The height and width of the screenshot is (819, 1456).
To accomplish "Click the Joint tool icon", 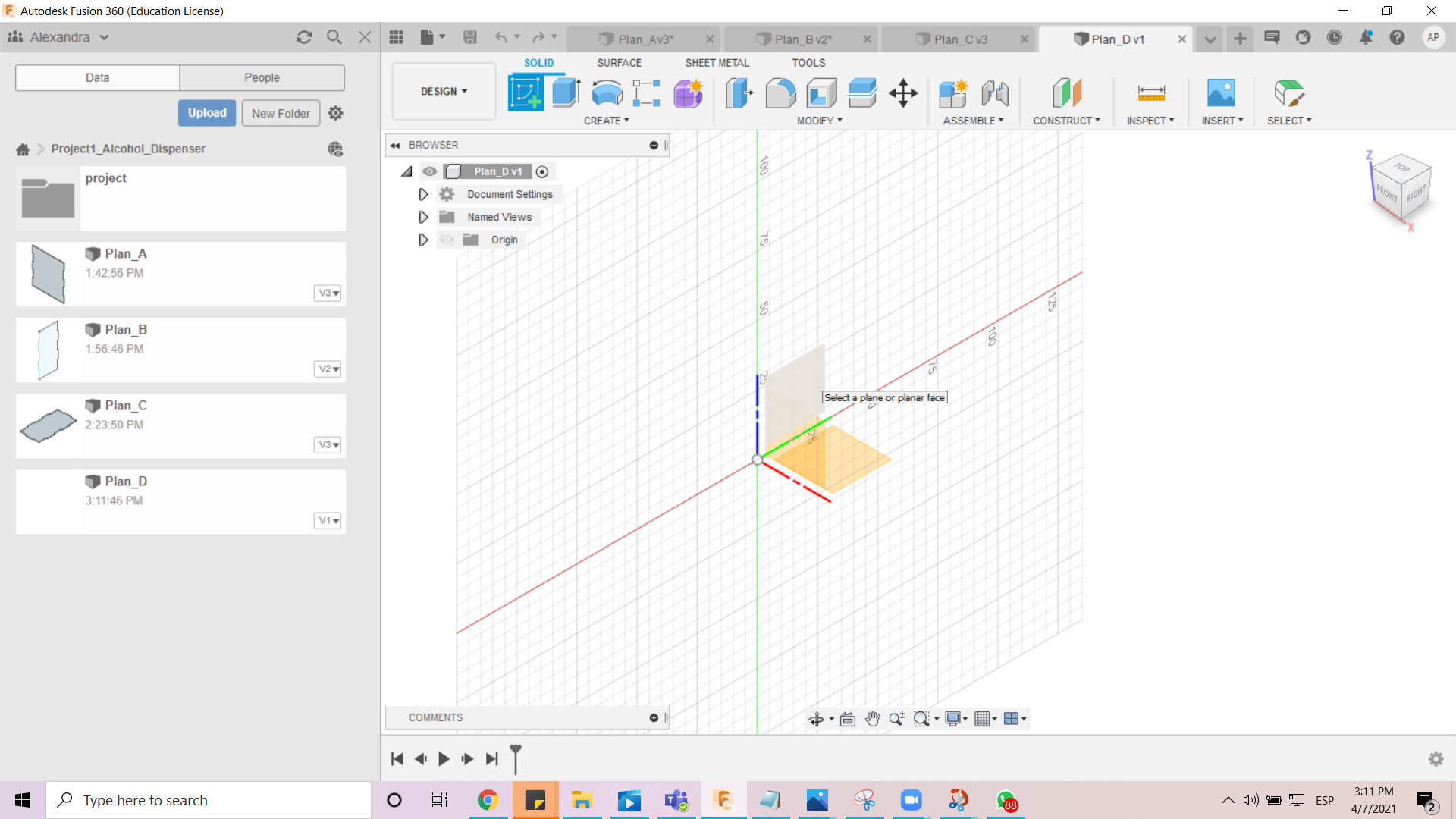I will [x=995, y=93].
